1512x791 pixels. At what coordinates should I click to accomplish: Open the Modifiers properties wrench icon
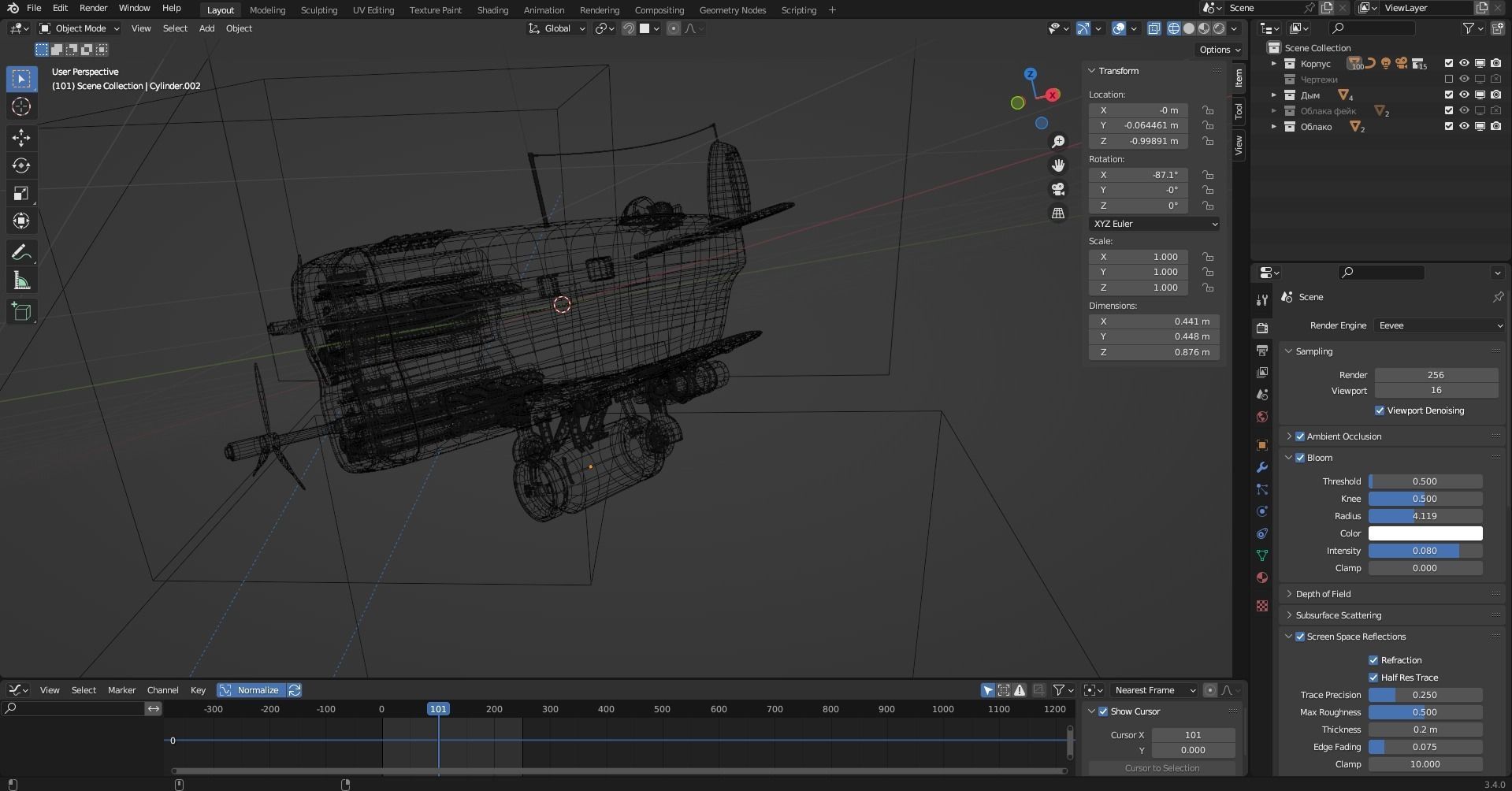point(1262,467)
